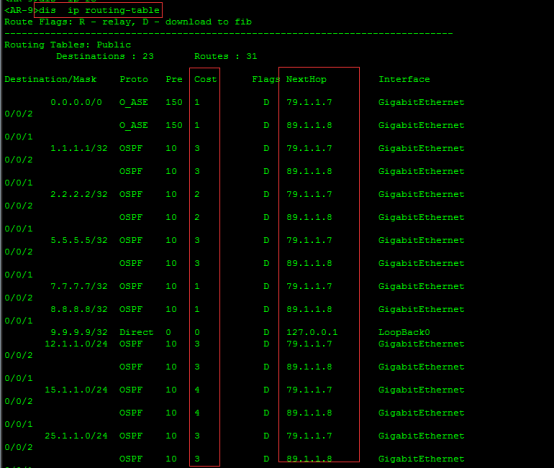554x469 pixels.
Task: Click OSPF in the 5.5.5.5/32 row
Action: [x=131, y=240]
